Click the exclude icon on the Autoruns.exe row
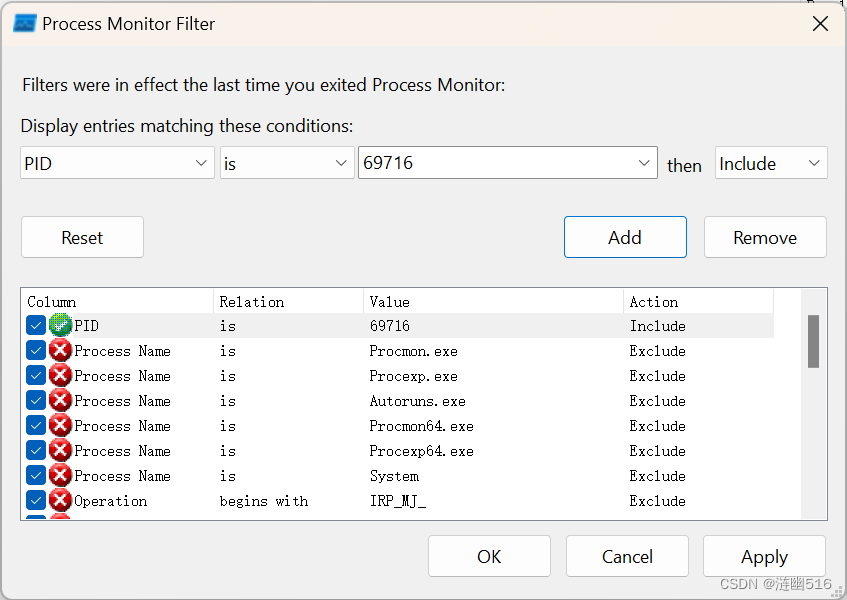The image size is (847, 600). (x=60, y=400)
